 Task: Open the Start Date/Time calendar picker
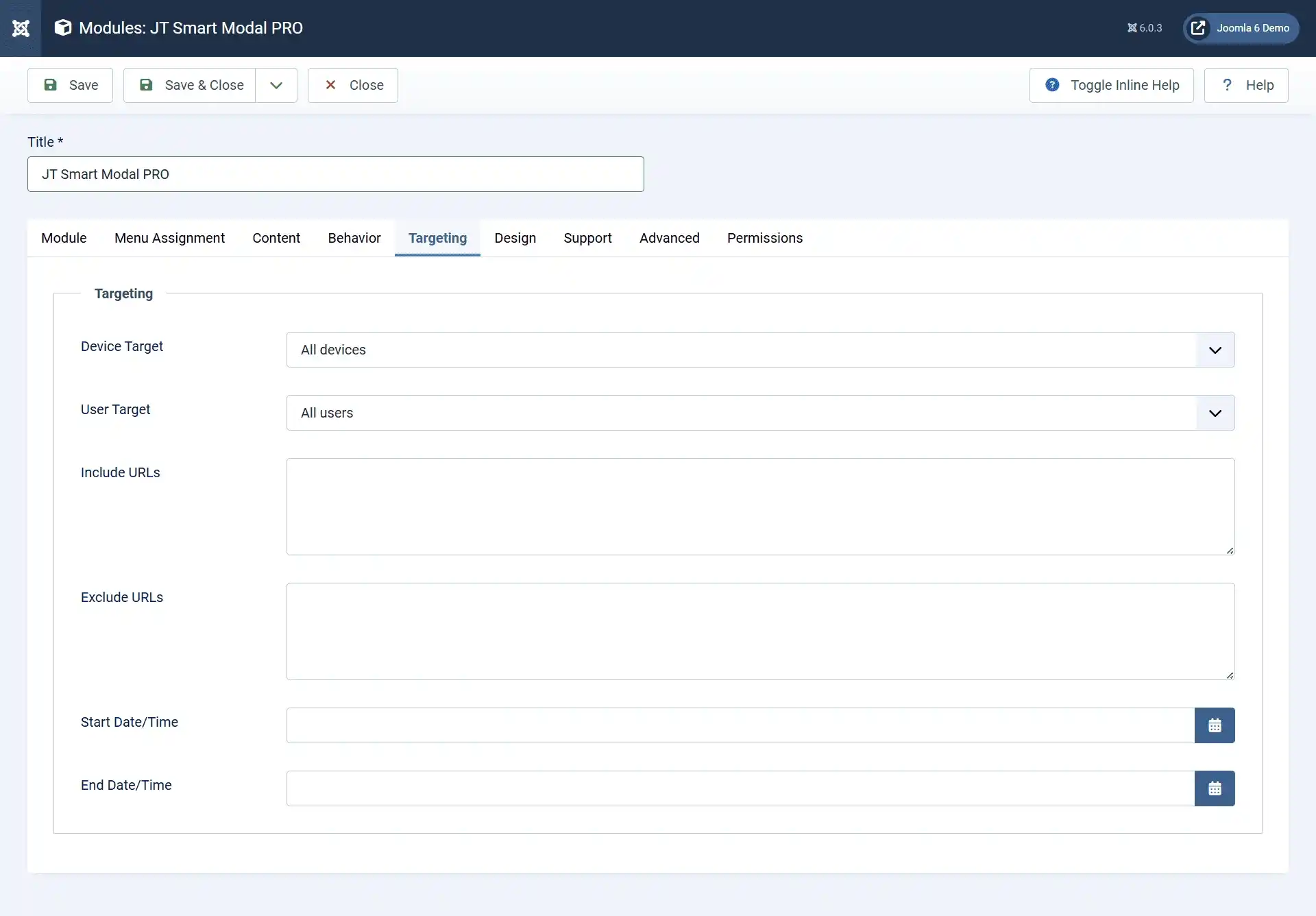pos(1215,725)
